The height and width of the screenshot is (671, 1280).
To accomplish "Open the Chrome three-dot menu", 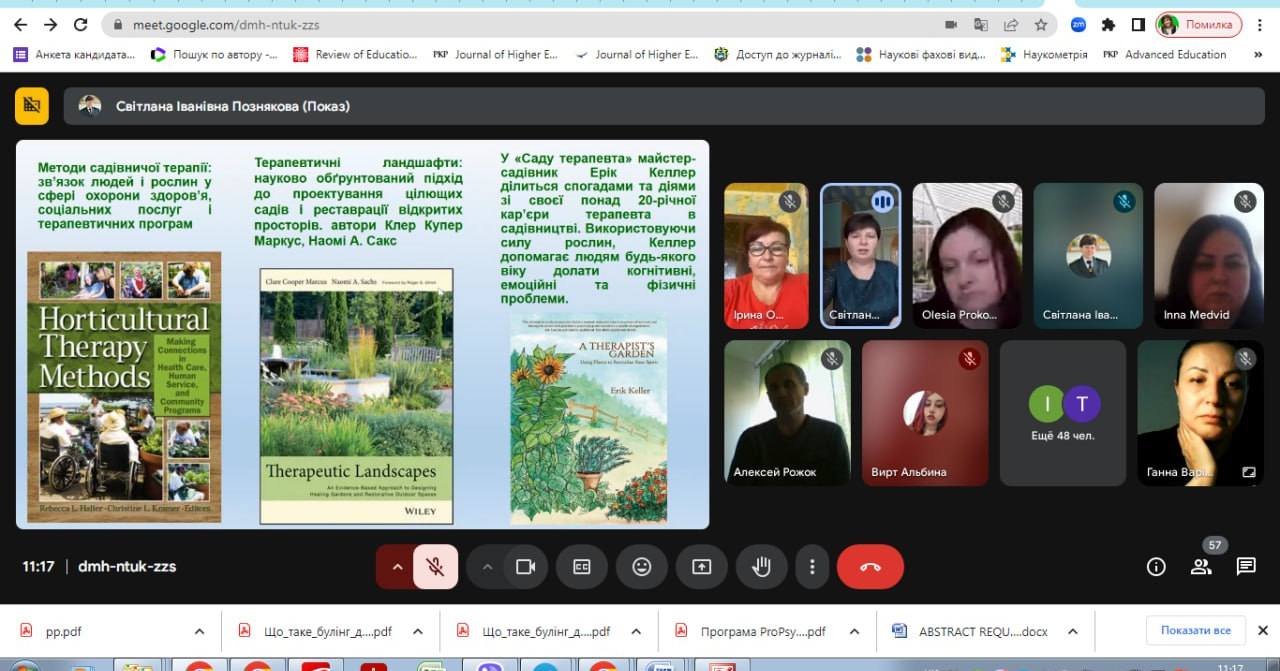I will click(1260, 25).
